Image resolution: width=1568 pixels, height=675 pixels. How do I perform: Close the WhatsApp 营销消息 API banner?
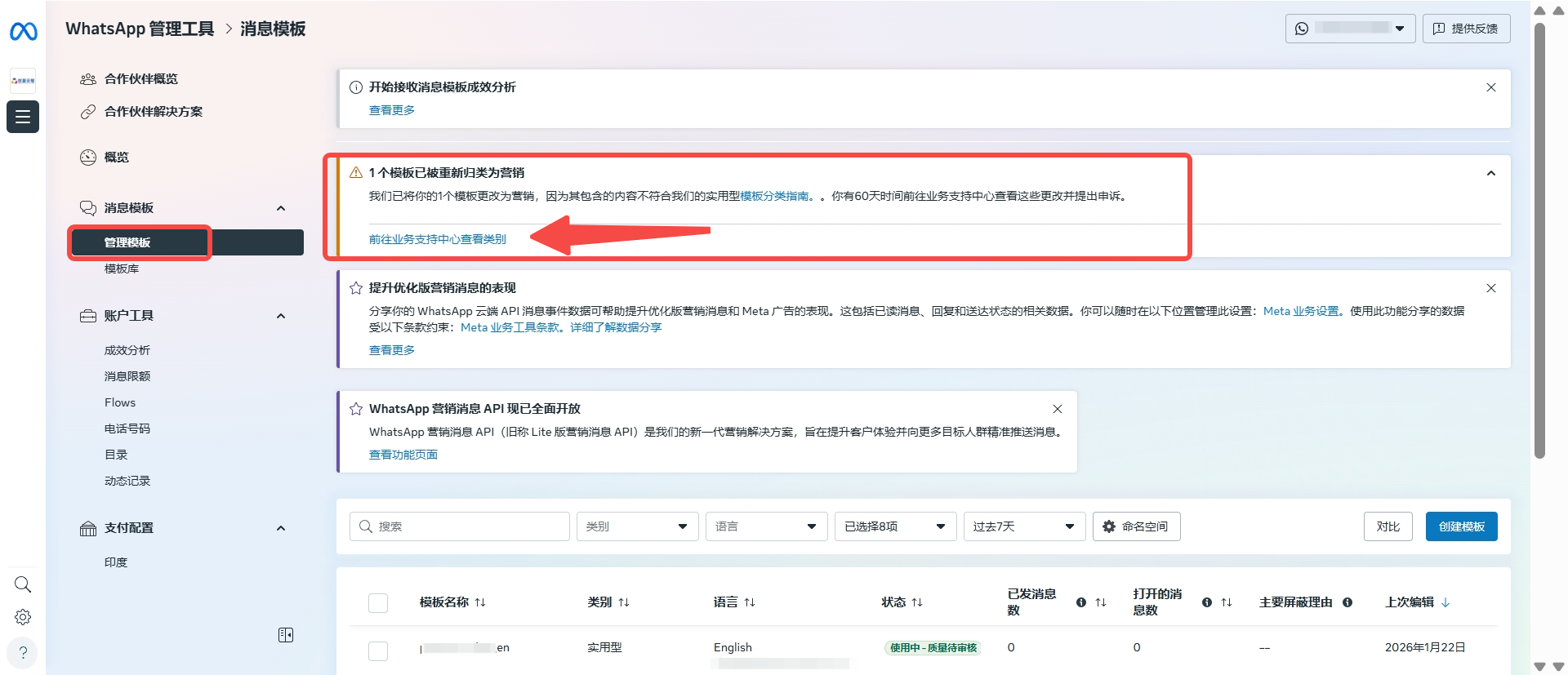1057,409
